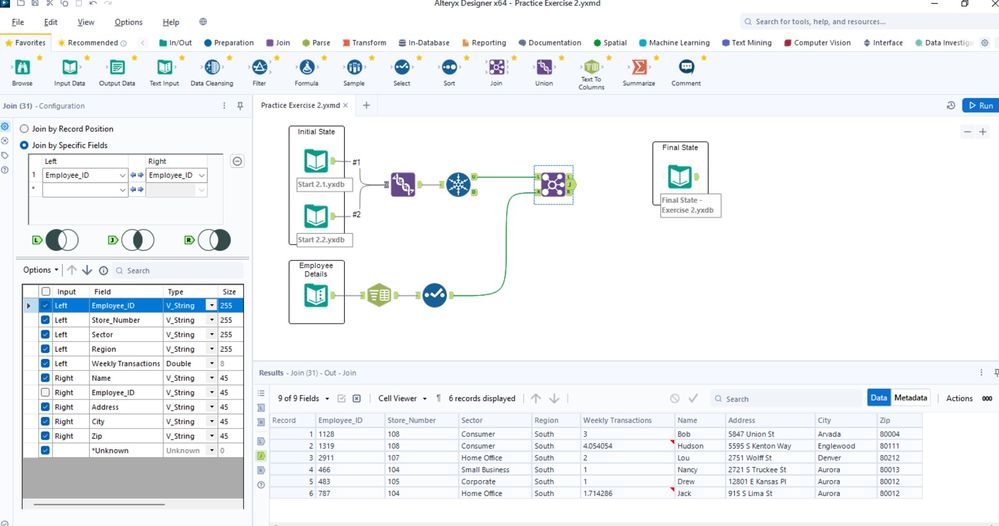Click the results Search field
This screenshot has height=526, width=999.
[x=787, y=399]
